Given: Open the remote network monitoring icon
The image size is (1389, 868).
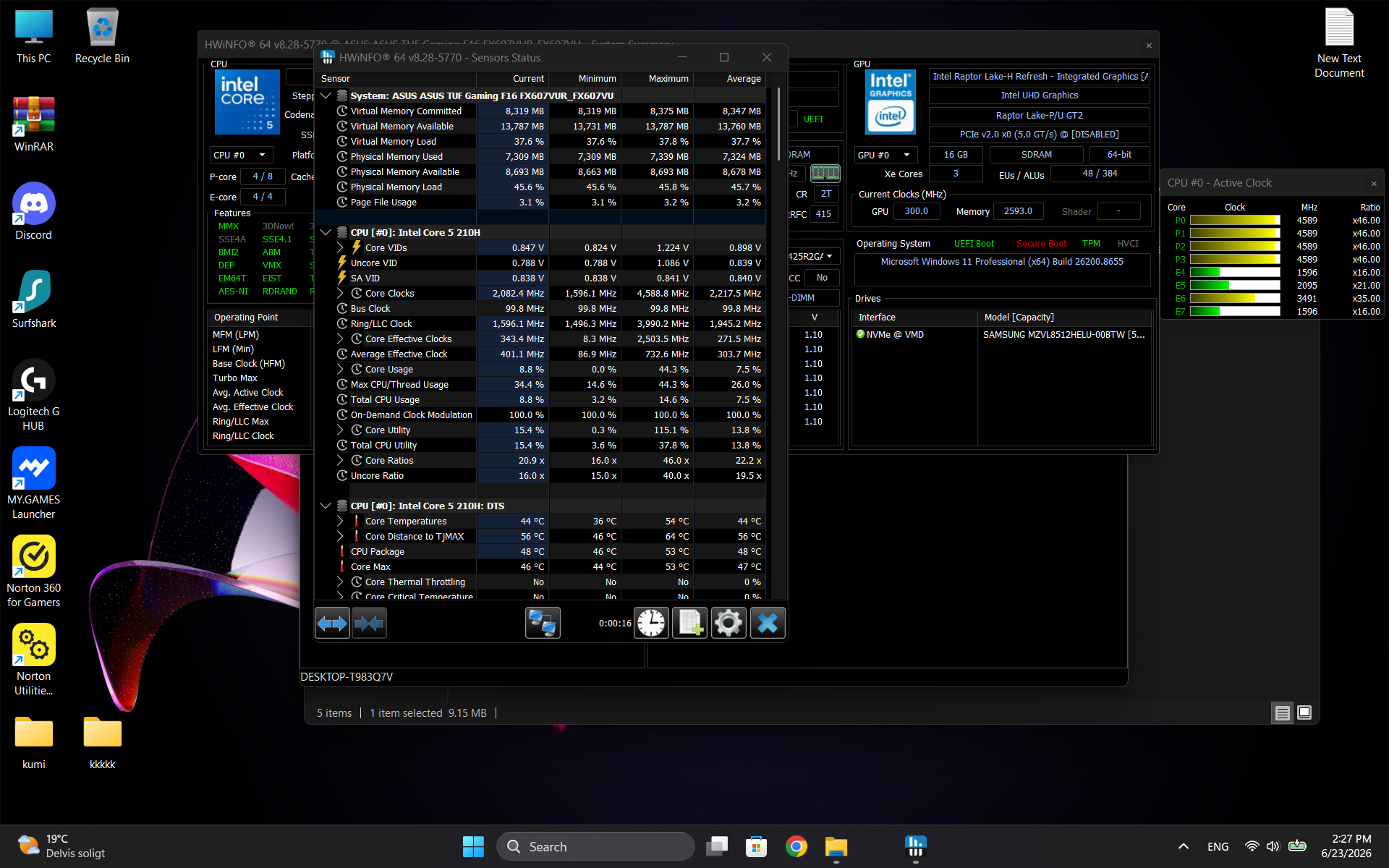Looking at the screenshot, I should coord(543,623).
